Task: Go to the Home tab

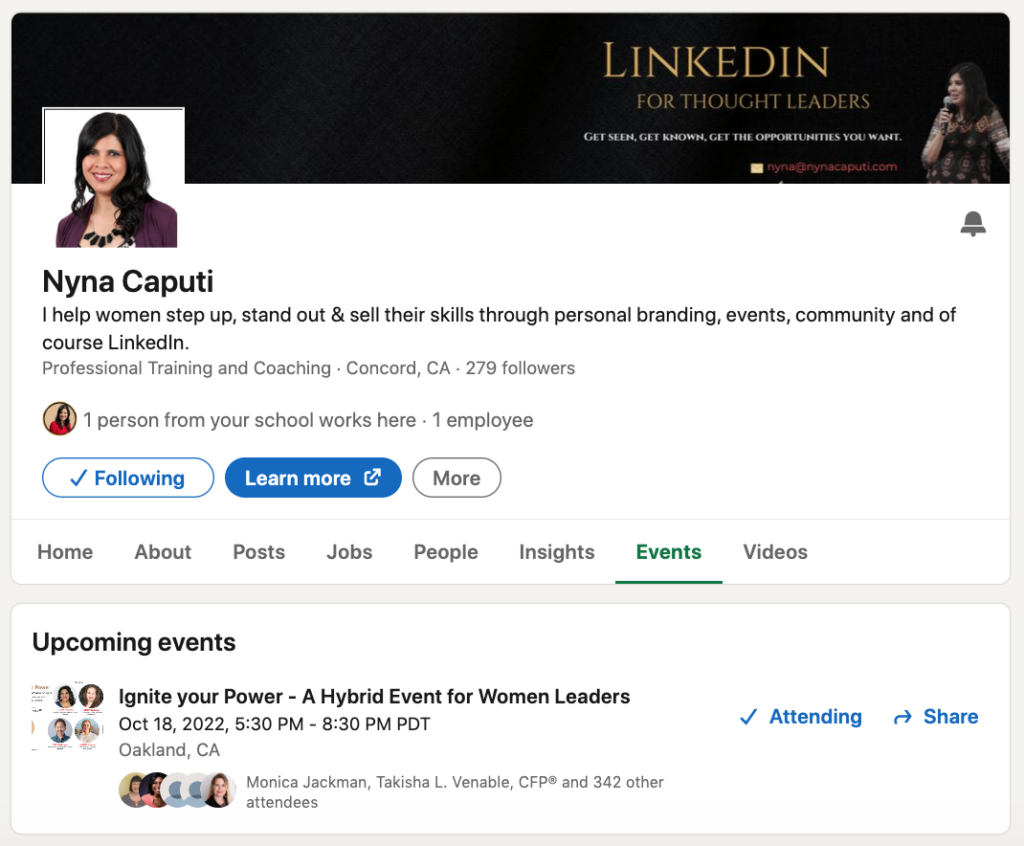Action: coord(65,552)
